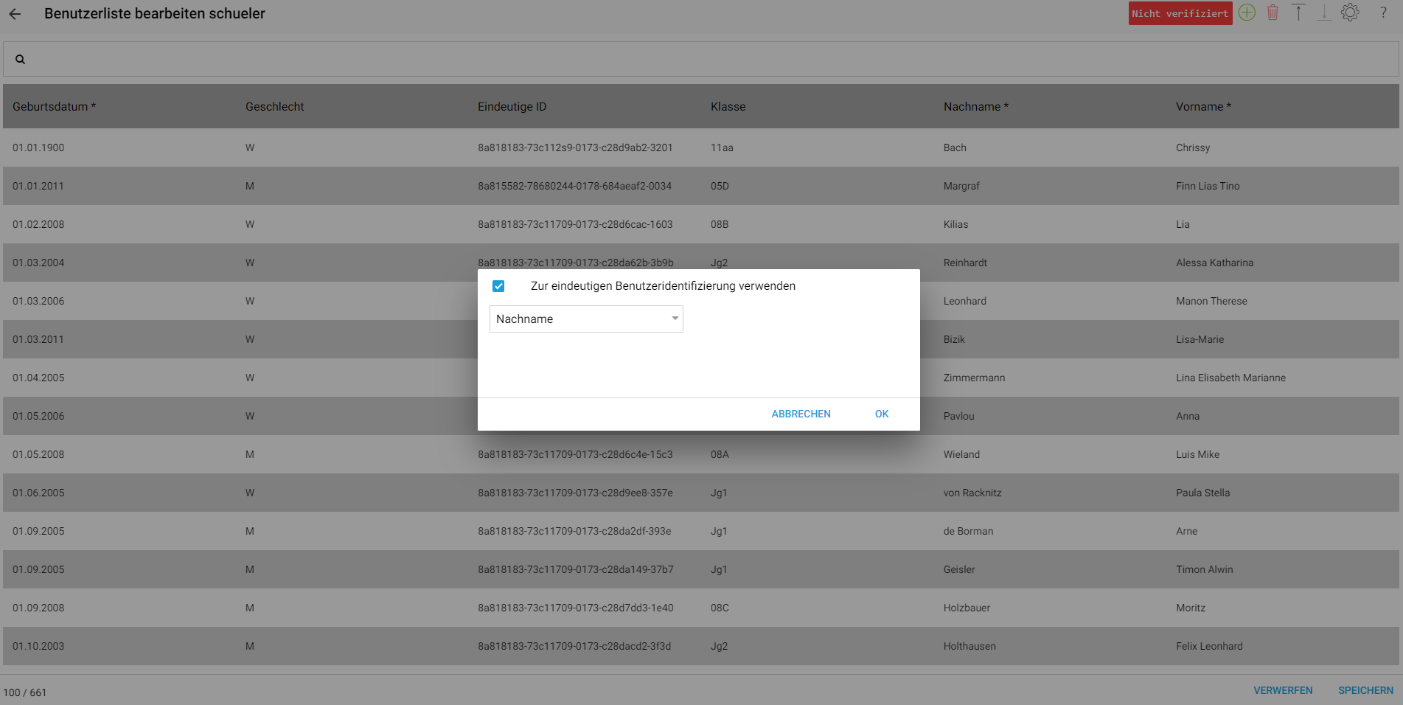Click the red trash delete icon

pyautogui.click(x=1273, y=13)
